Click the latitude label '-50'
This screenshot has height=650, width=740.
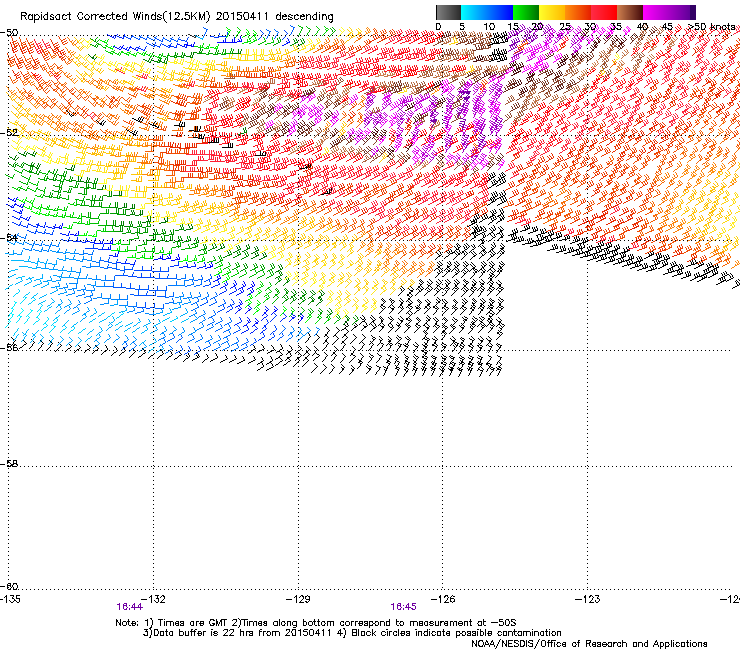tap(9, 33)
